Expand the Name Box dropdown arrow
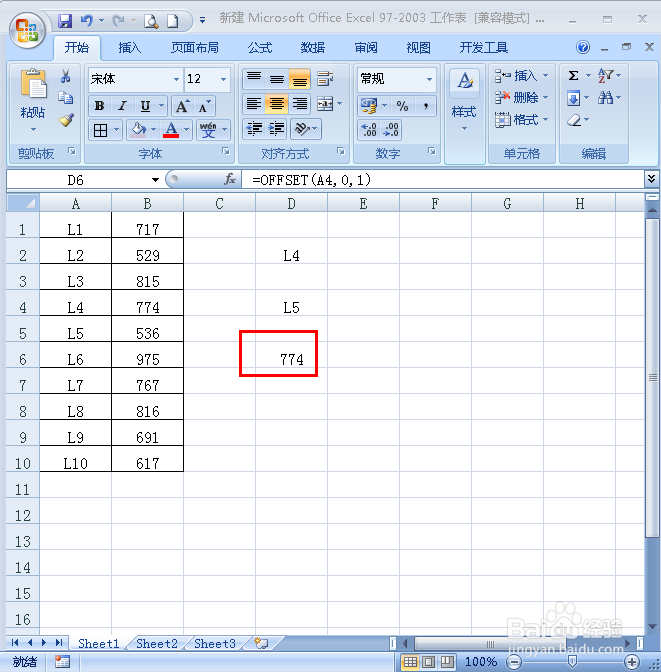Image resolution: width=661 pixels, height=672 pixels. coord(155,180)
